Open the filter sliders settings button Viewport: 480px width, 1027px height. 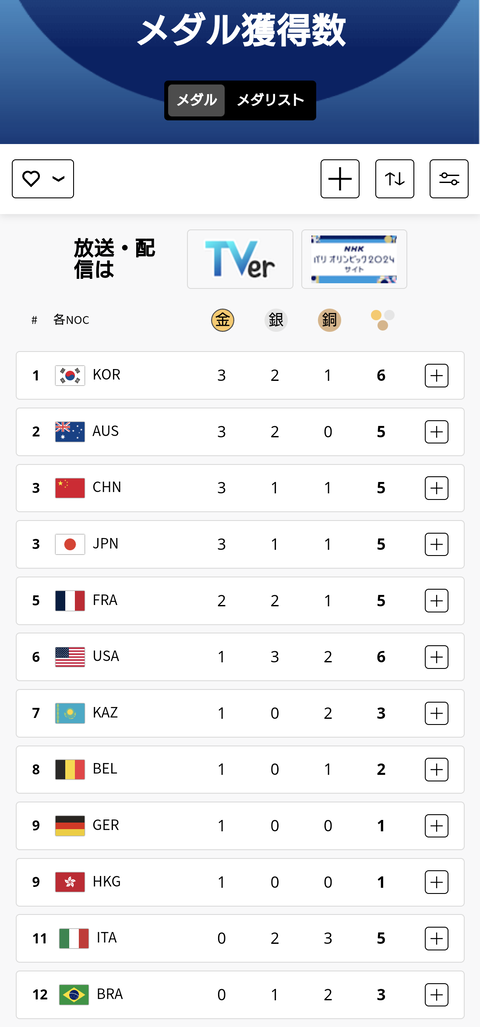coord(449,179)
